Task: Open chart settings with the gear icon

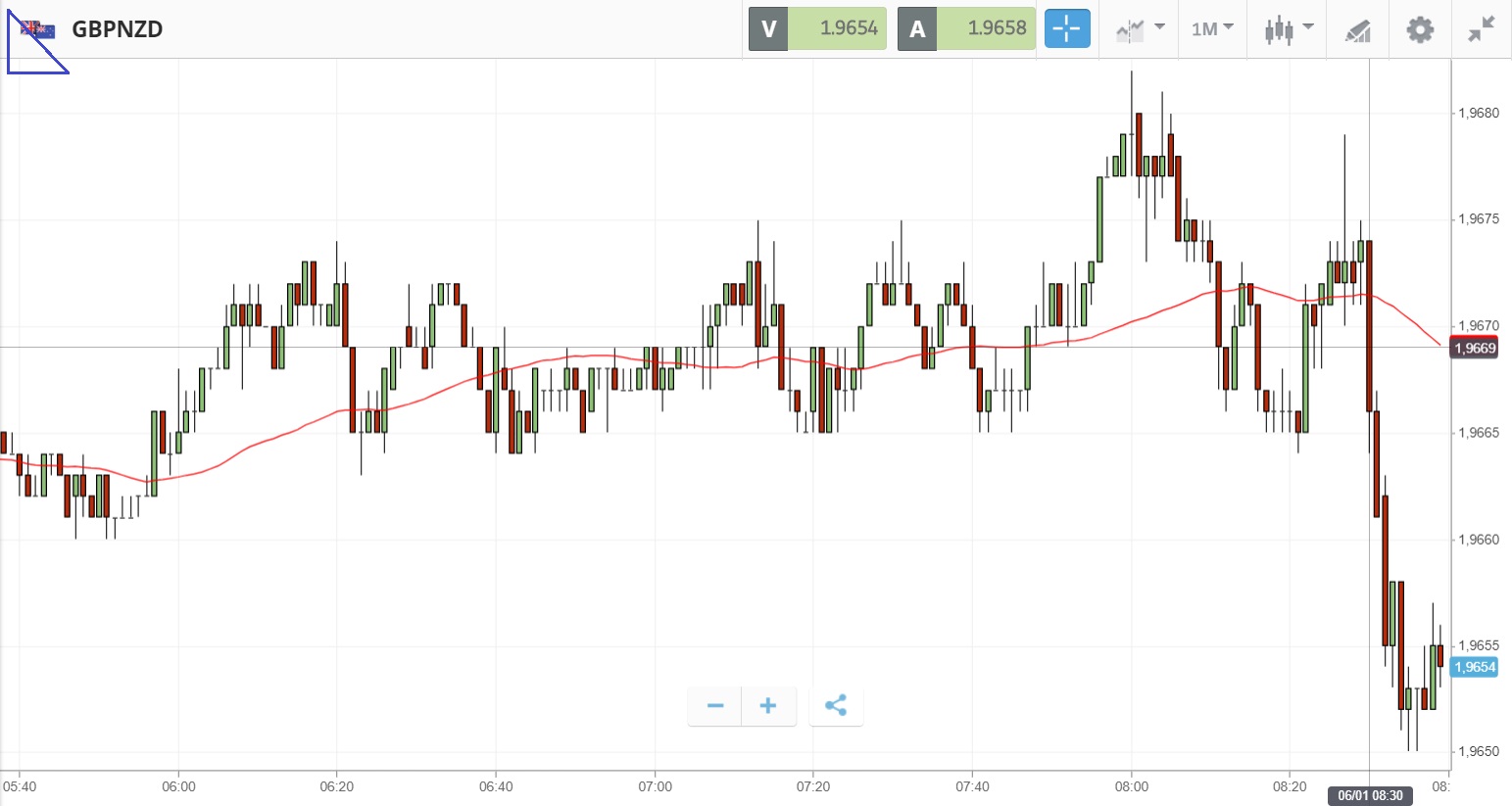Action: (x=1420, y=29)
